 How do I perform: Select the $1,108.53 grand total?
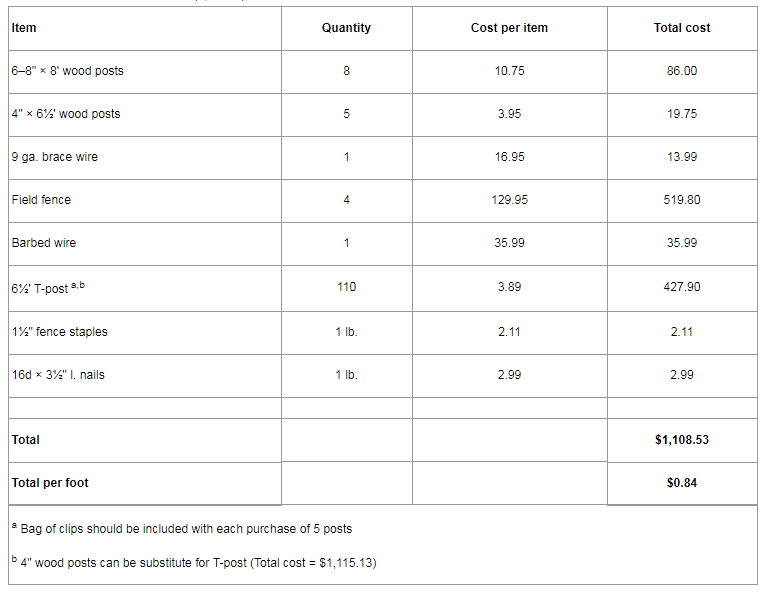click(682, 440)
